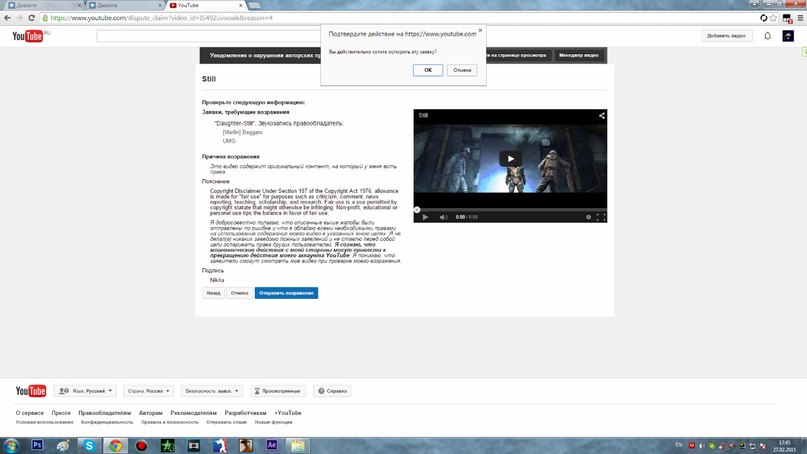Select the YouTube browser tab
This screenshot has height=454, width=807.
[203, 5]
